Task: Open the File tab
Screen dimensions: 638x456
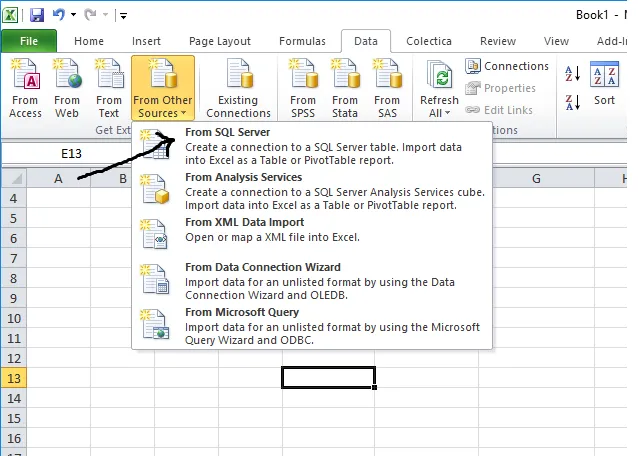Action: tap(29, 41)
